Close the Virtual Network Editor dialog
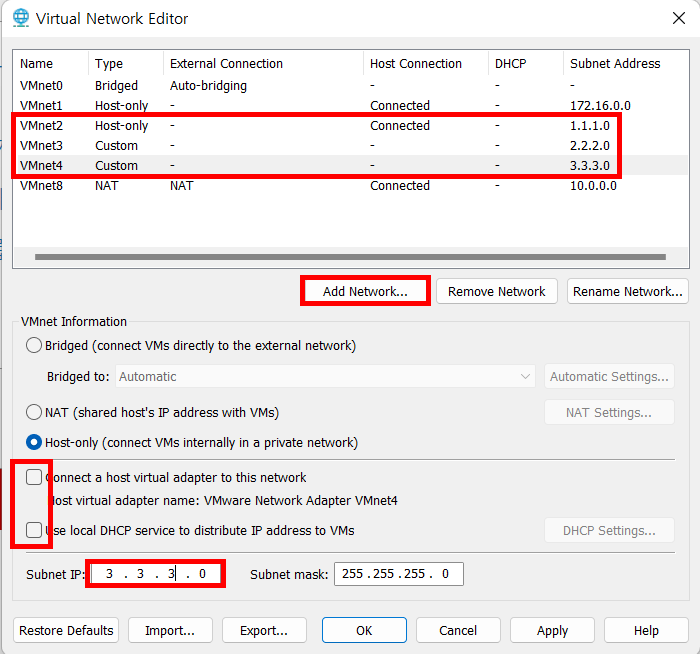 [x=679, y=18]
